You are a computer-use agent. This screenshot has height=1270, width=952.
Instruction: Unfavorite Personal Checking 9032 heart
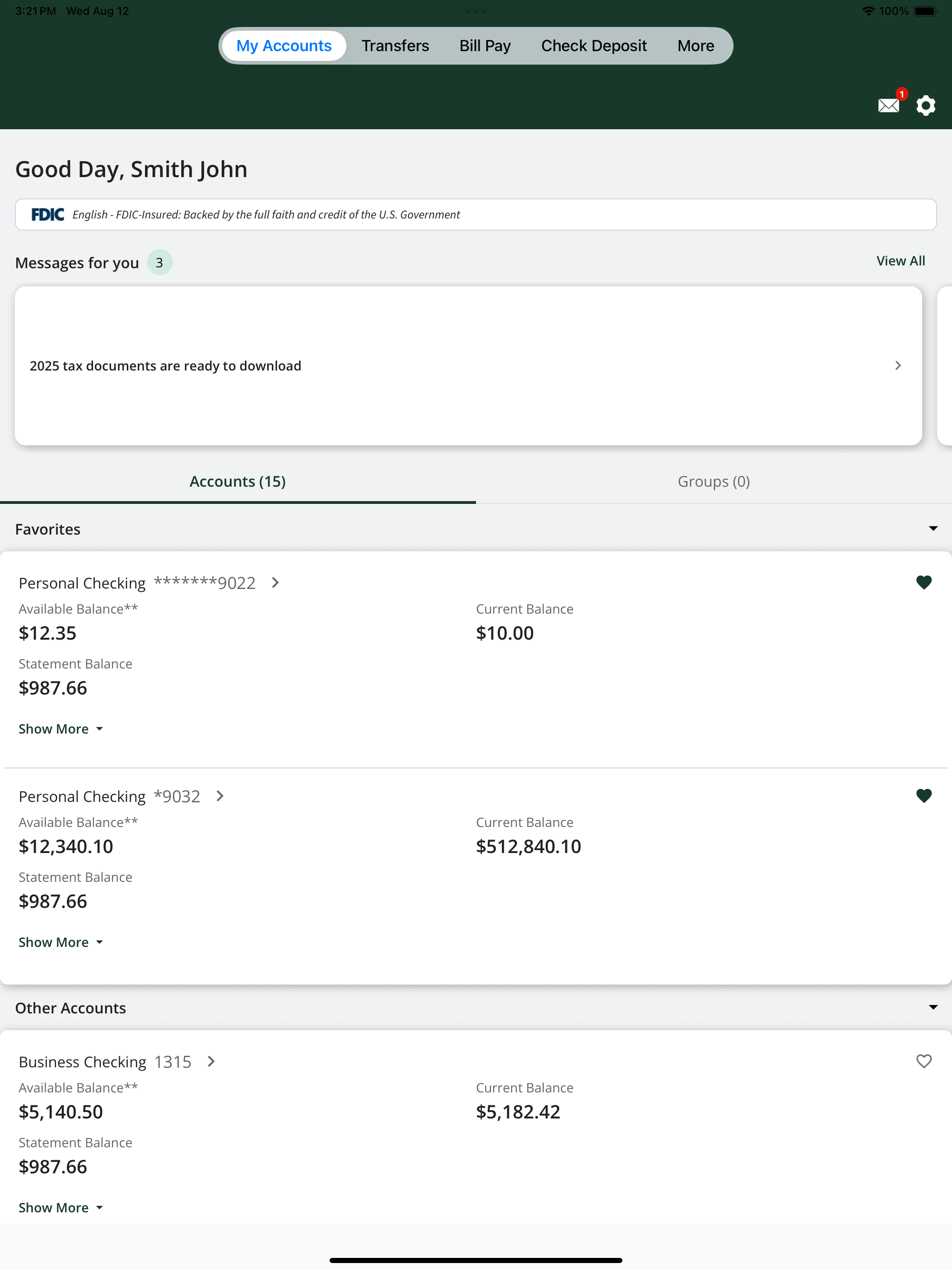pyautogui.click(x=924, y=795)
